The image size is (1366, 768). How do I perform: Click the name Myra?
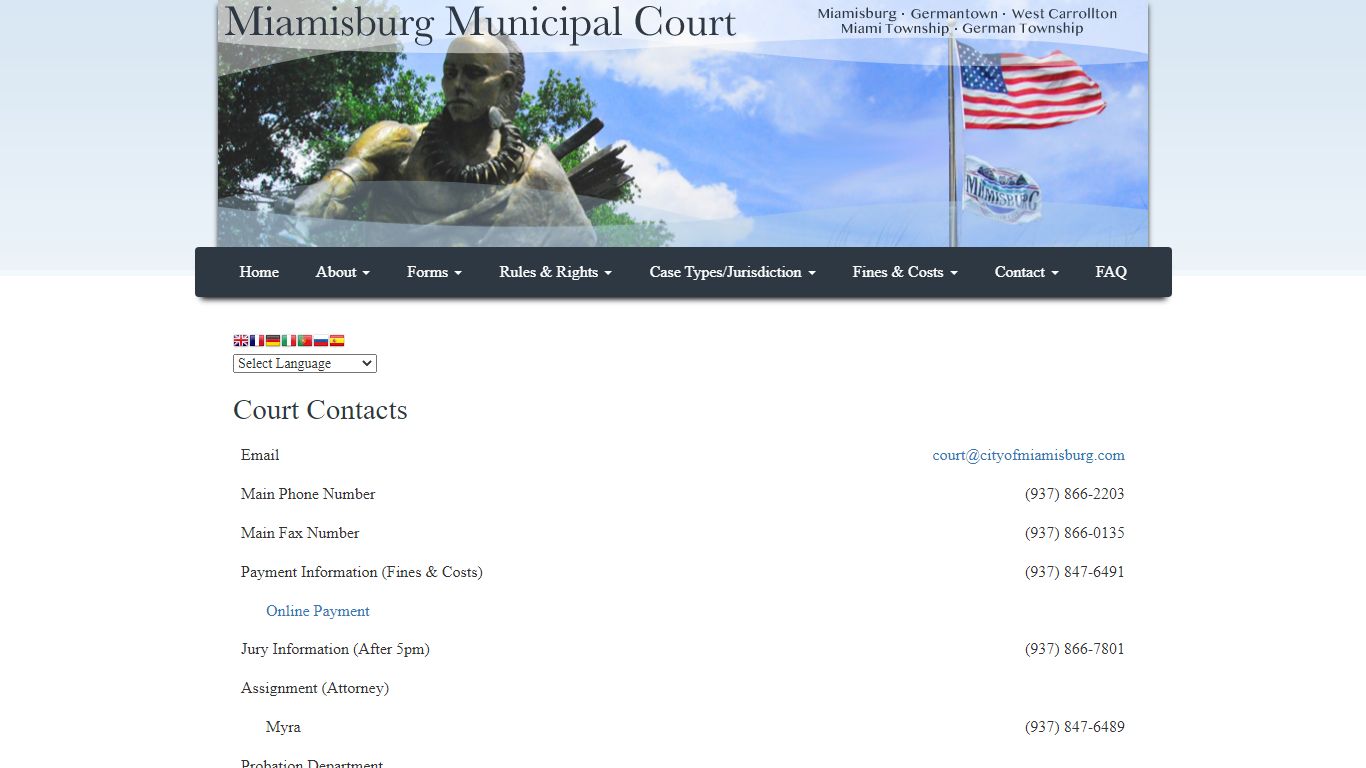[x=283, y=727]
